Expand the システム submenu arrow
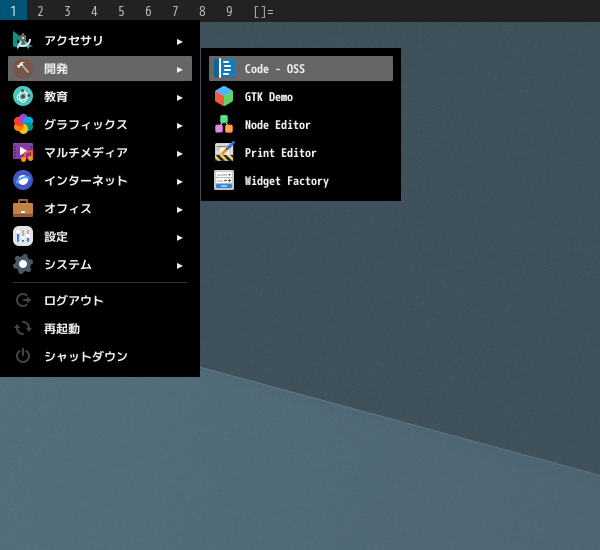Image resolution: width=600 pixels, height=550 pixels. (179, 266)
